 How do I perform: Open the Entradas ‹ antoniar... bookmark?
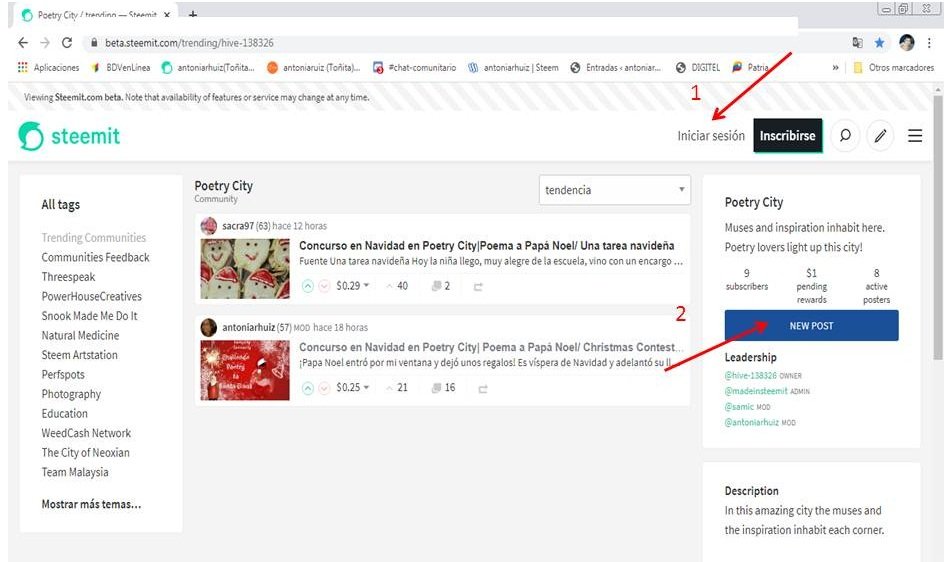tap(616, 68)
